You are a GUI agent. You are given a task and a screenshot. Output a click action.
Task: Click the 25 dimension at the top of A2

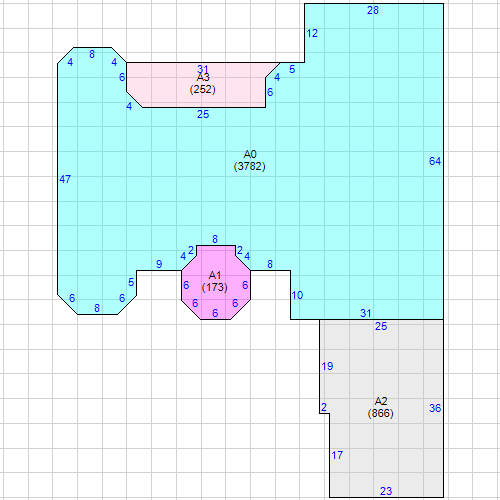pyautogui.click(x=381, y=326)
